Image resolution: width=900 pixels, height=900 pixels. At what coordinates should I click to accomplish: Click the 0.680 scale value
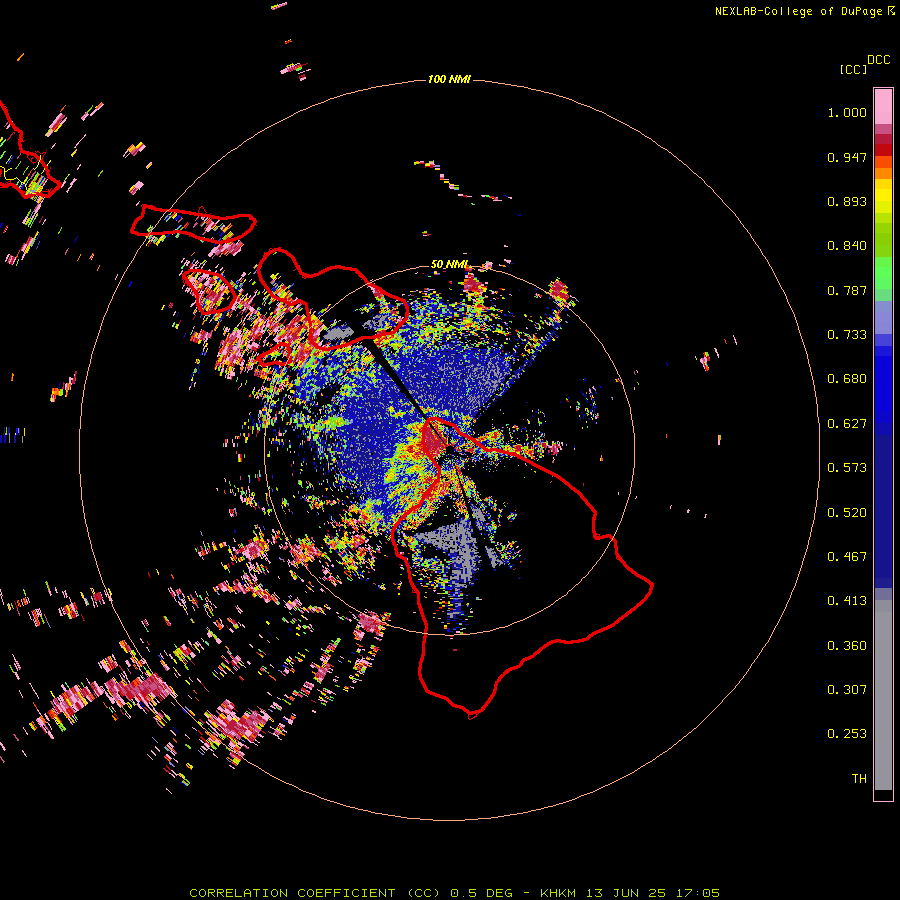coord(847,379)
